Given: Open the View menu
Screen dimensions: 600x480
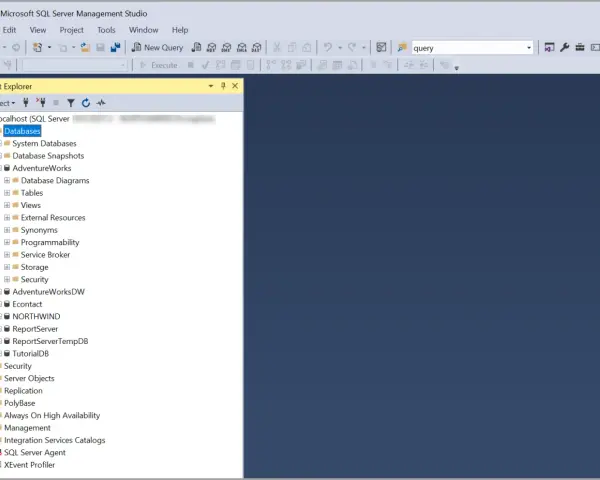Looking at the screenshot, I should [x=38, y=30].
